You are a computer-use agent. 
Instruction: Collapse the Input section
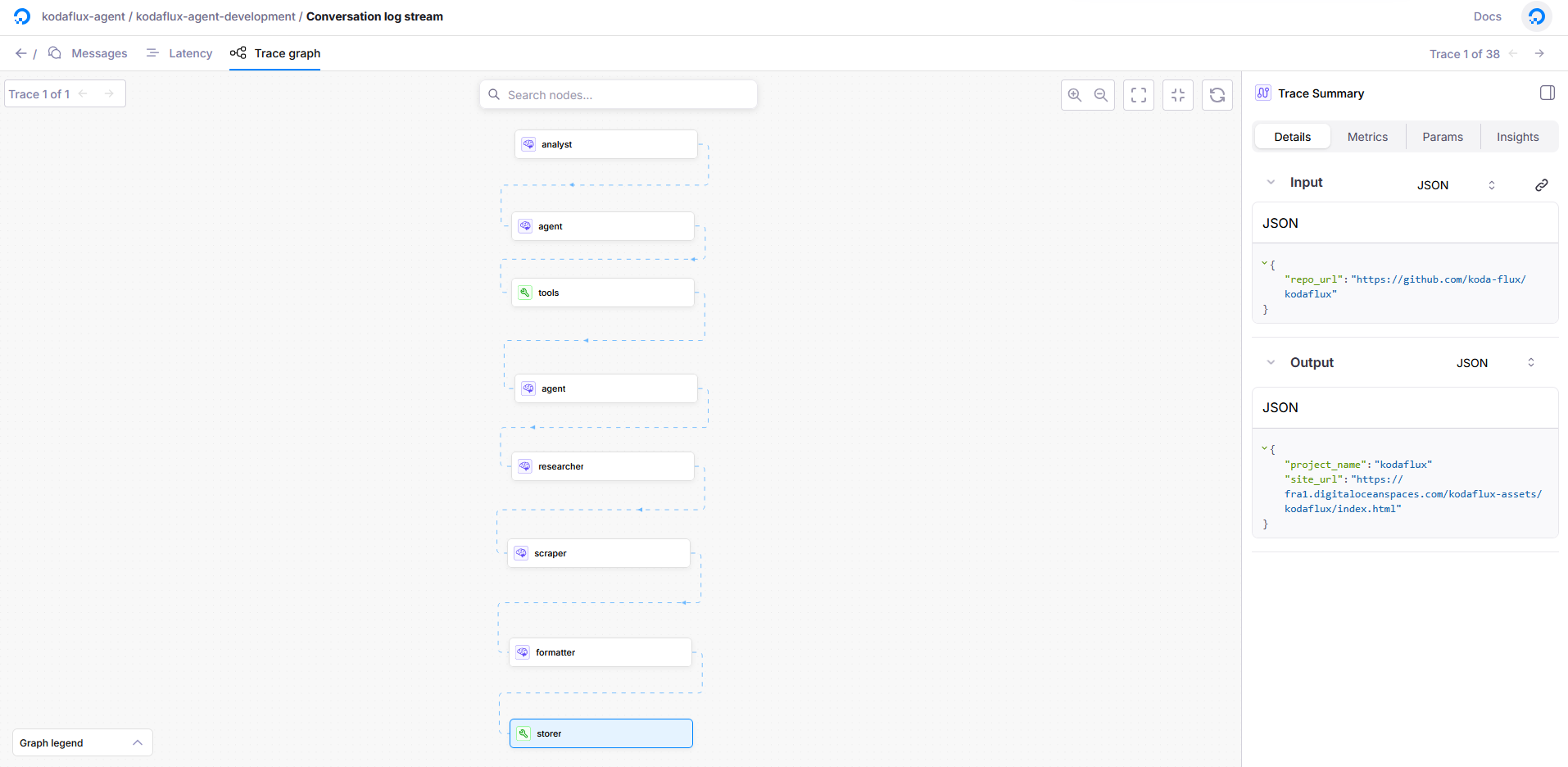[x=1271, y=182]
